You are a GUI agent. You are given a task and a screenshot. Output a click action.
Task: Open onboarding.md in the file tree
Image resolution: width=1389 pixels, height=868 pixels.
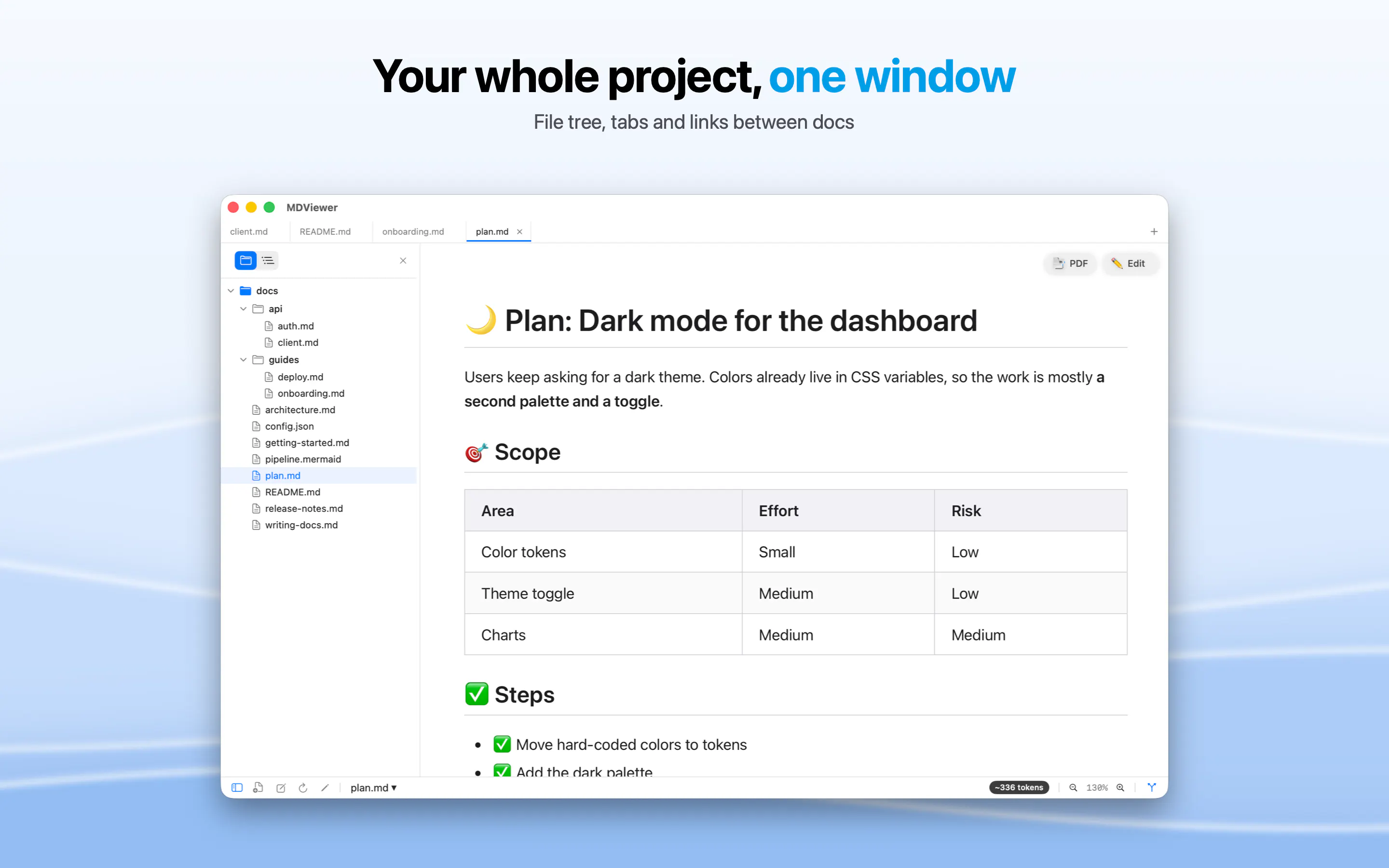(318, 394)
